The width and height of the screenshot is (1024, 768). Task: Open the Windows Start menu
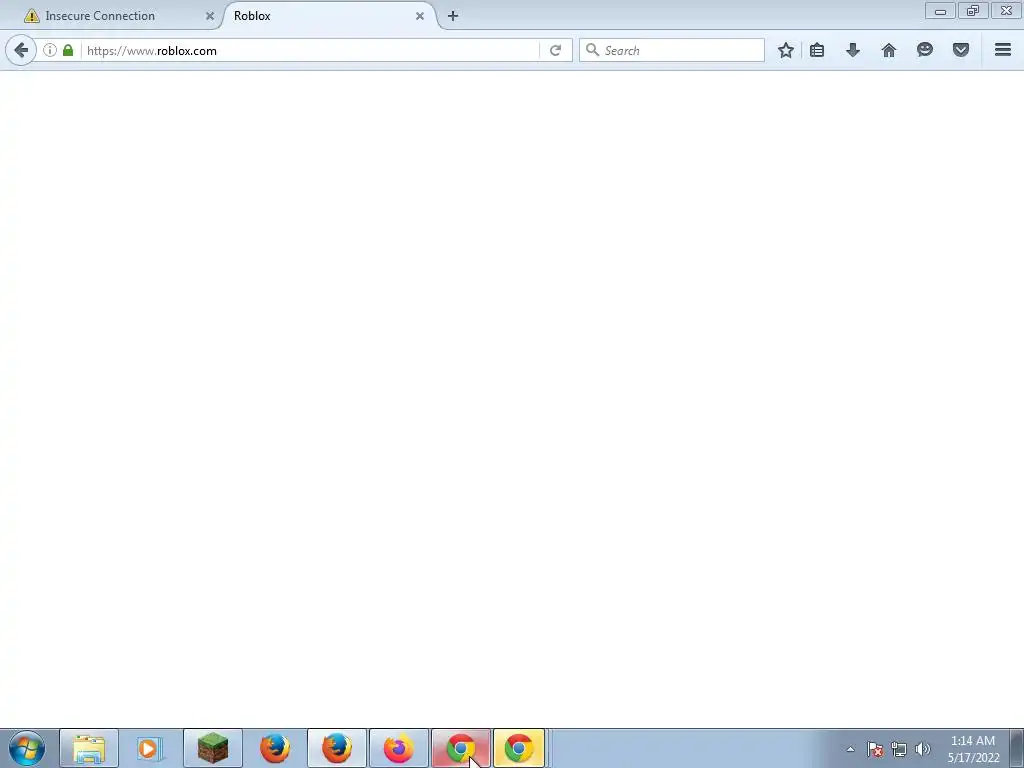coord(27,748)
